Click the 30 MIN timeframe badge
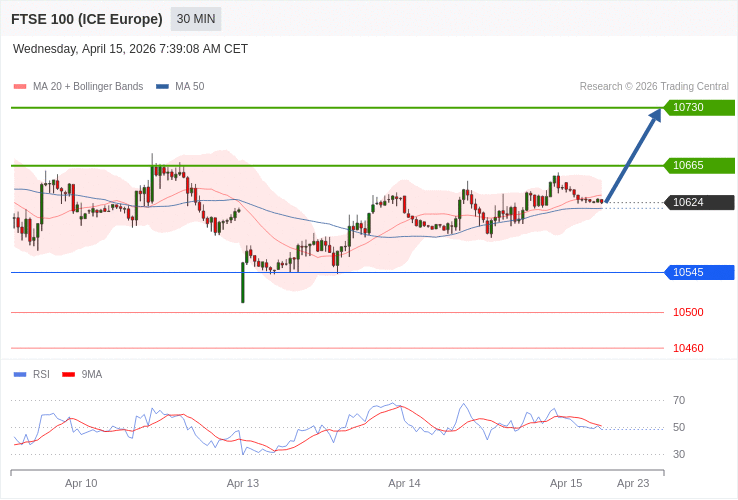Viewport: 738px width, 500px height. [196, 19]
